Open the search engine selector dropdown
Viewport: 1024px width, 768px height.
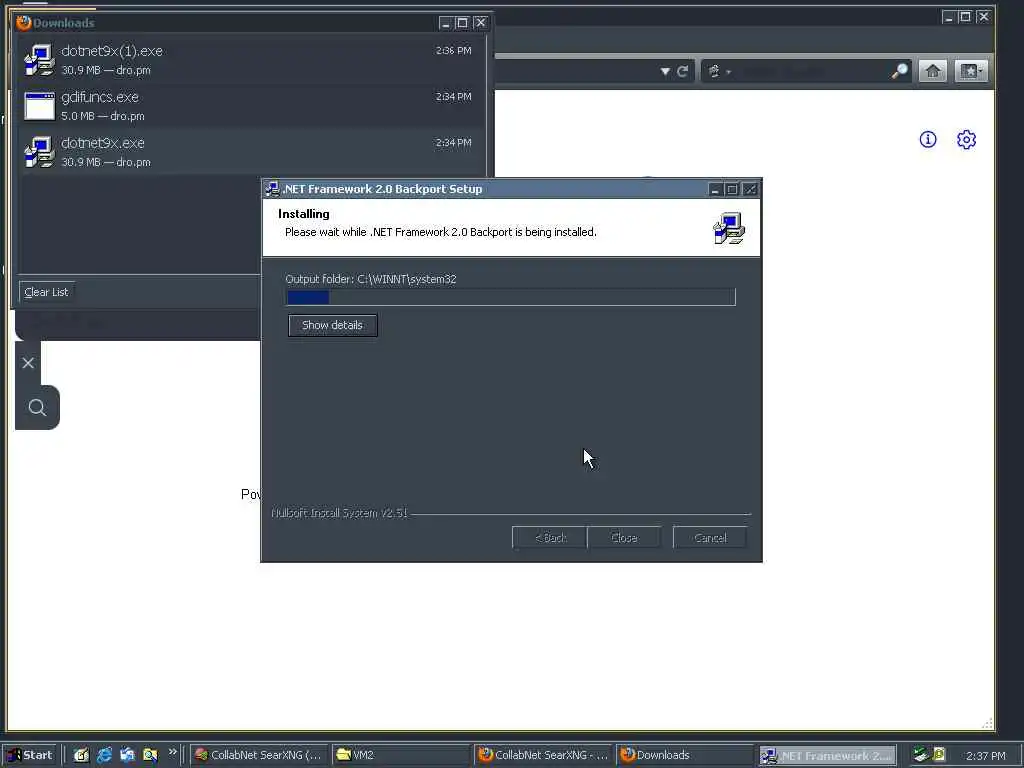click(719, 71)
